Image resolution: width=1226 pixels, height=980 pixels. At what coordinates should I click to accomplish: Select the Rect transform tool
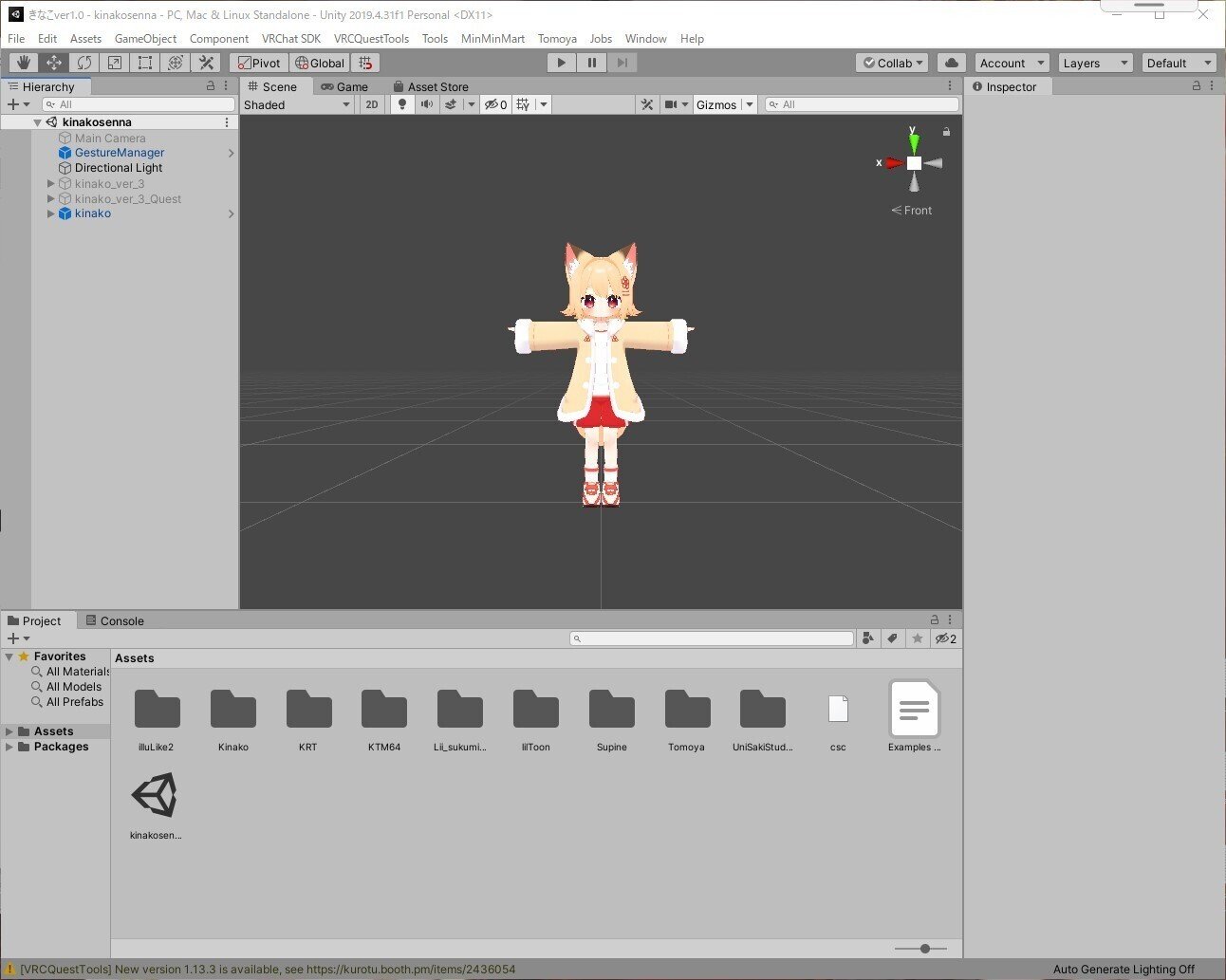click(x=145, y=63)
